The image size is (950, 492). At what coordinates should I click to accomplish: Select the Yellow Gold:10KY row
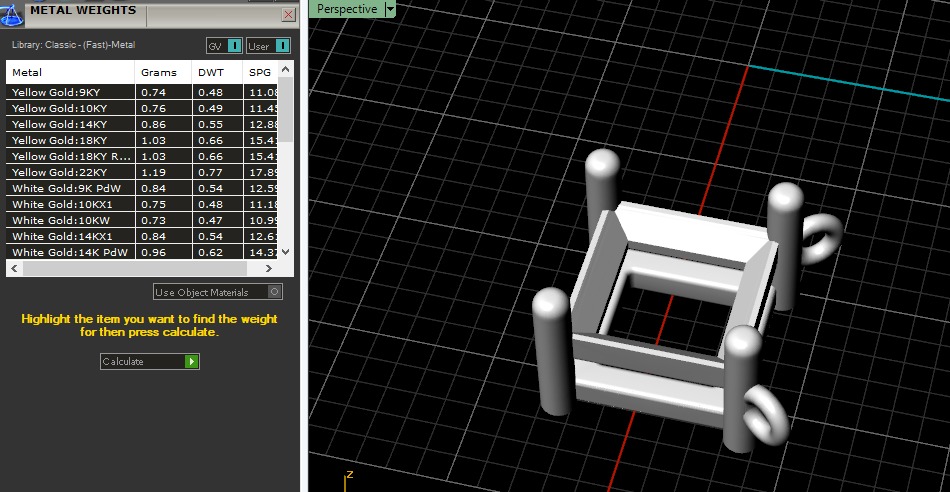point(142,108)
